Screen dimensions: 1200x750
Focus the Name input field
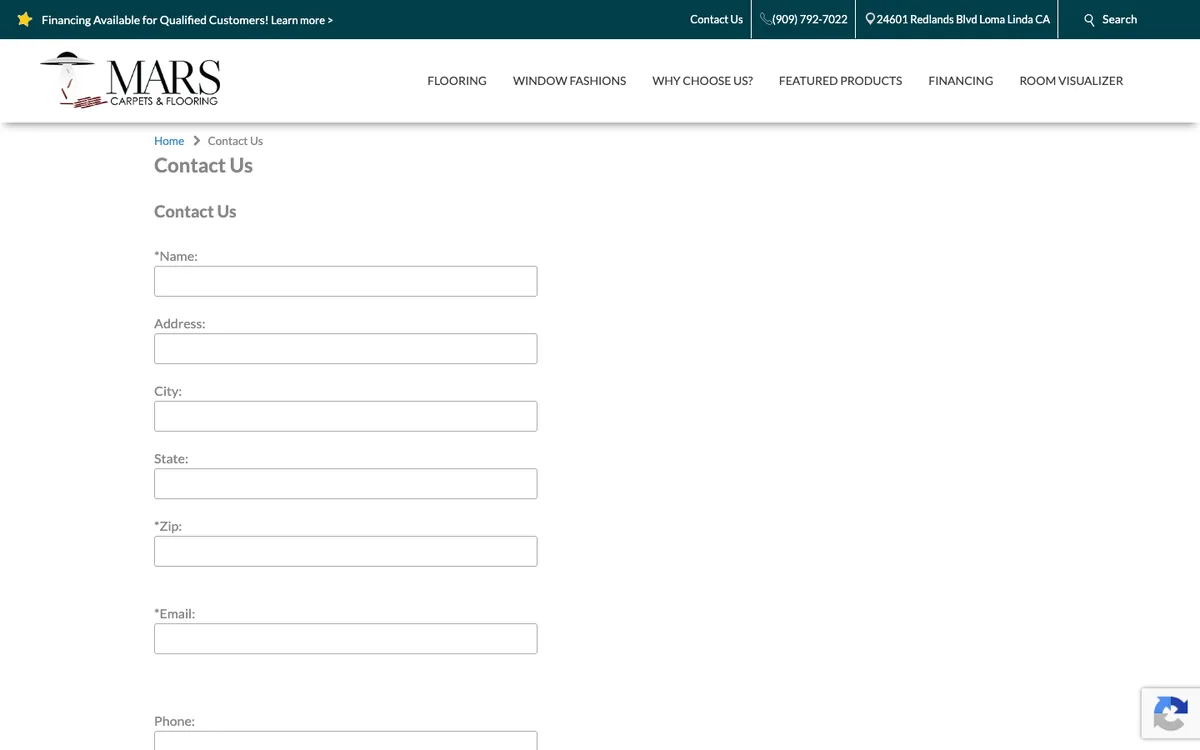pyautogui.click(x=345, y=281)
